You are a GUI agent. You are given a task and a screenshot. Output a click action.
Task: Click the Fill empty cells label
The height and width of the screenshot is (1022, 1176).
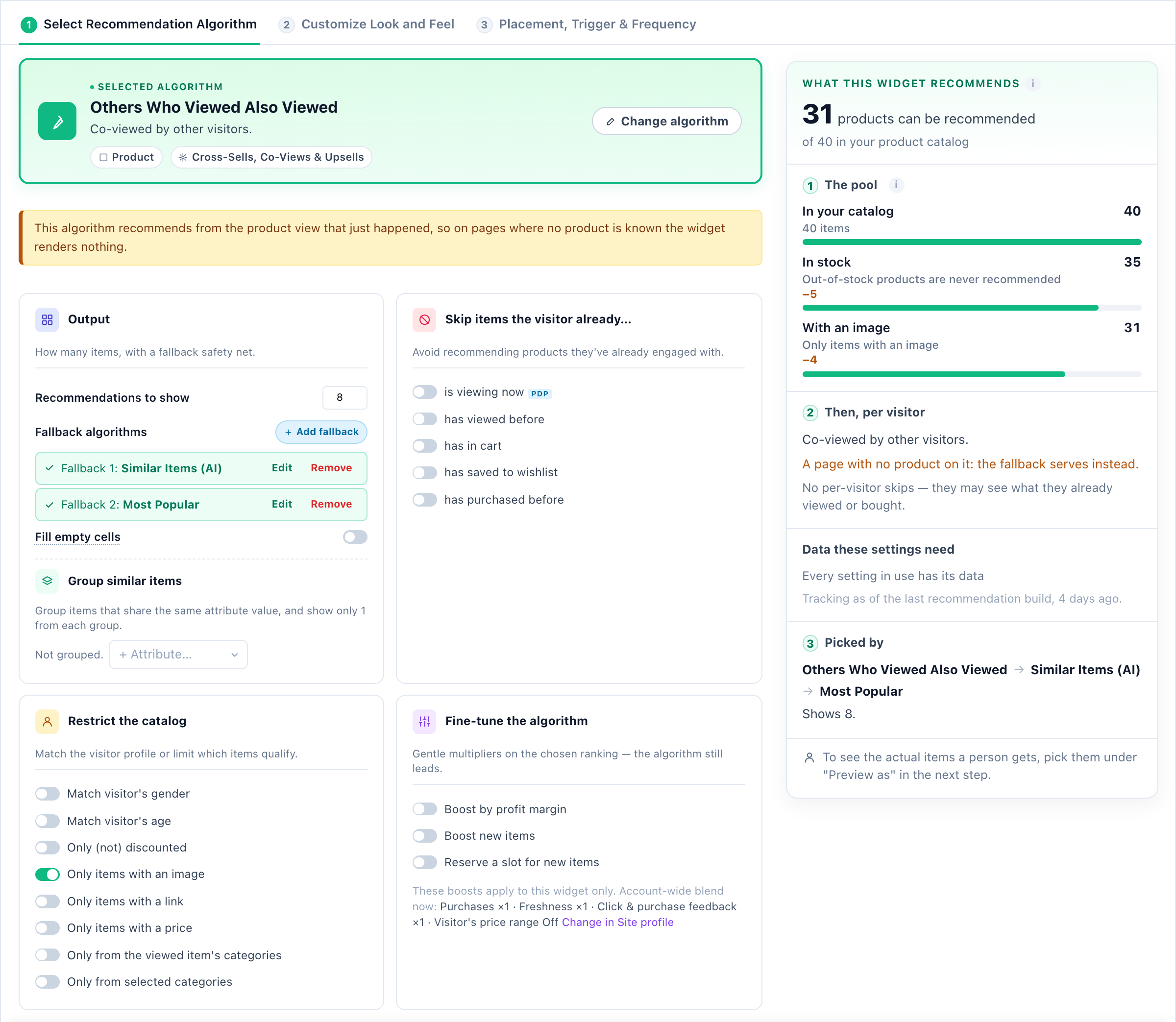click(x=77, y=536)
